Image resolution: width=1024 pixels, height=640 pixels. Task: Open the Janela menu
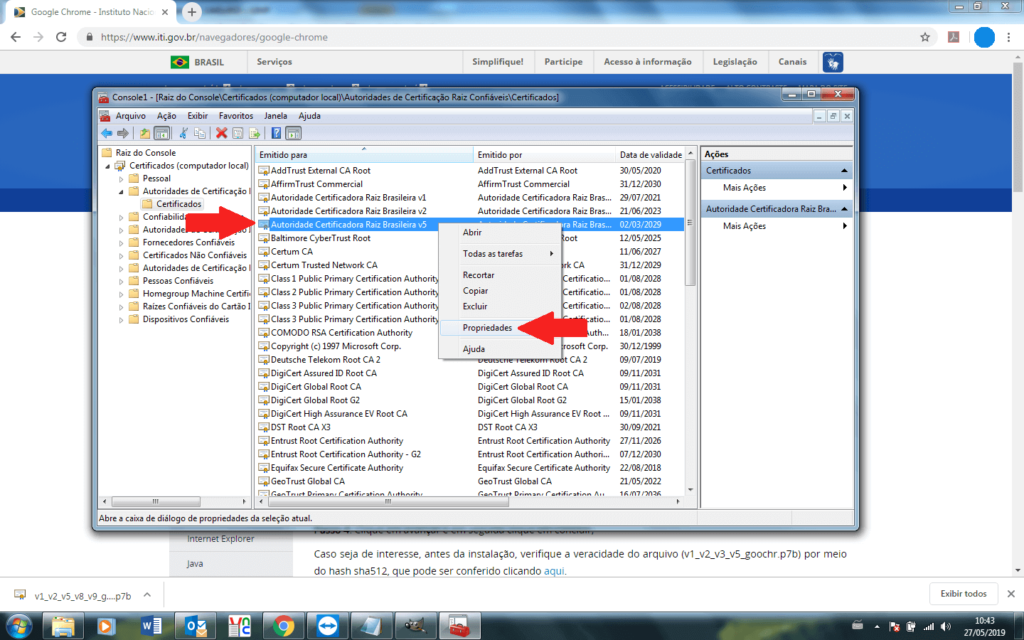(x=276, y=116)
